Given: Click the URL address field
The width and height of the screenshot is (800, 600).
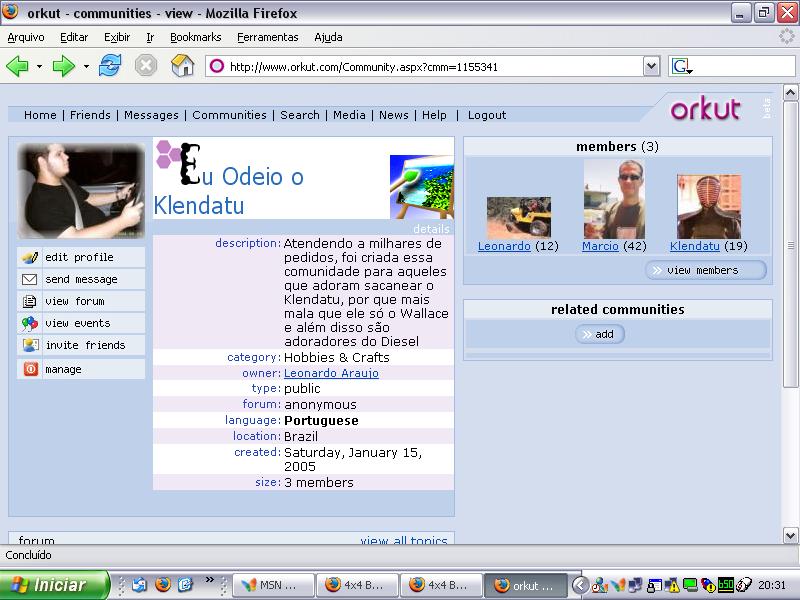Looking at the screenshot, I should (423, 66).
